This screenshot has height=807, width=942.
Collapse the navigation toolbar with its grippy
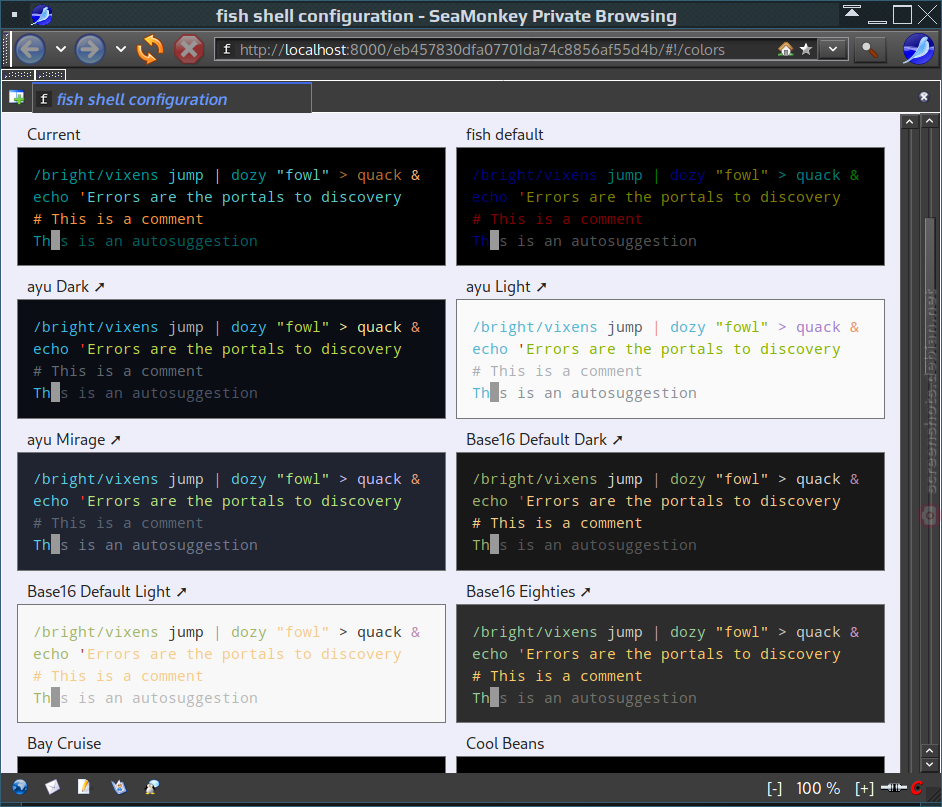coord(7,49)
